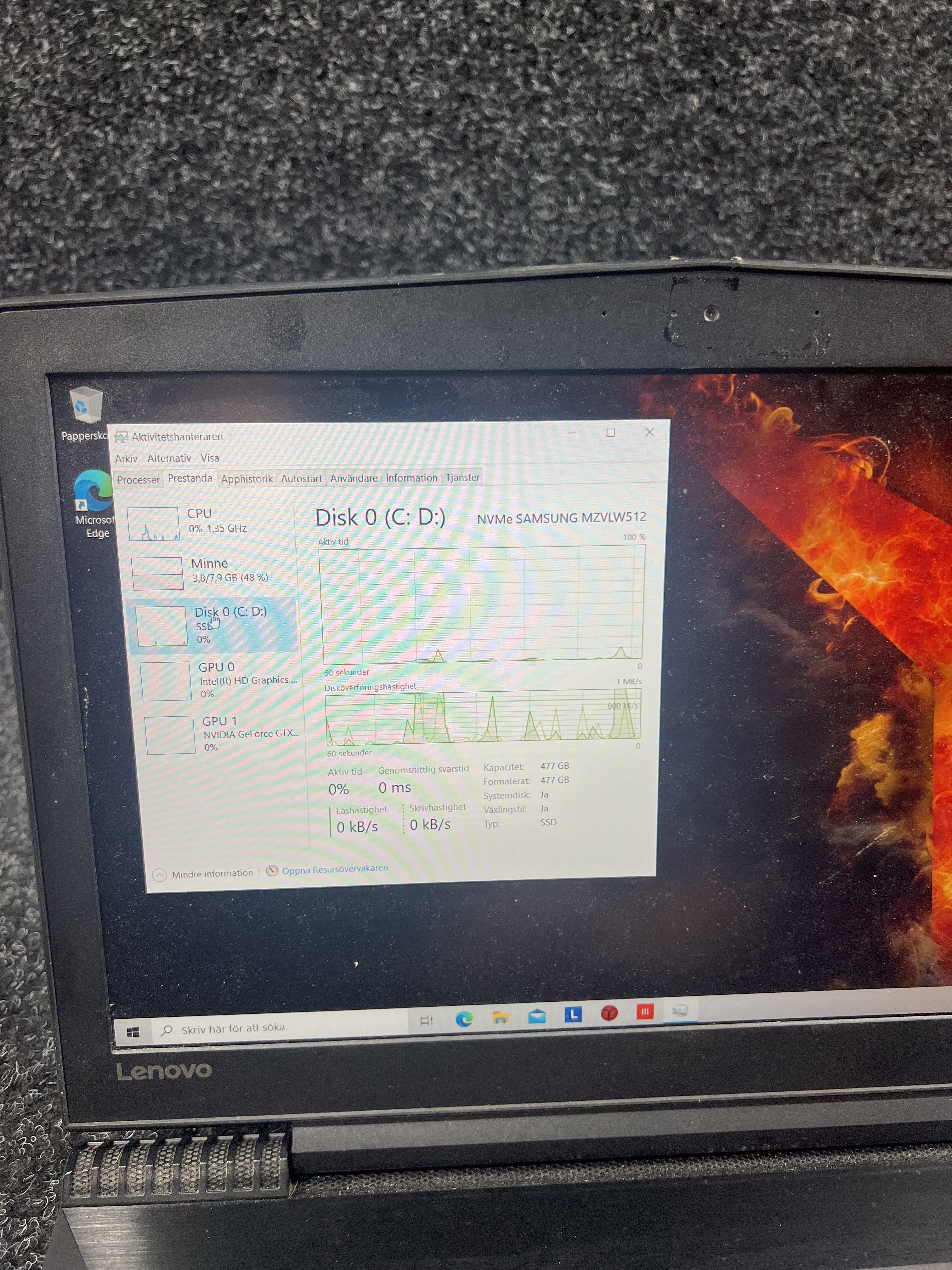952x1270 pixels.
Task: Switch to the Processer tab
Action: 138,479
